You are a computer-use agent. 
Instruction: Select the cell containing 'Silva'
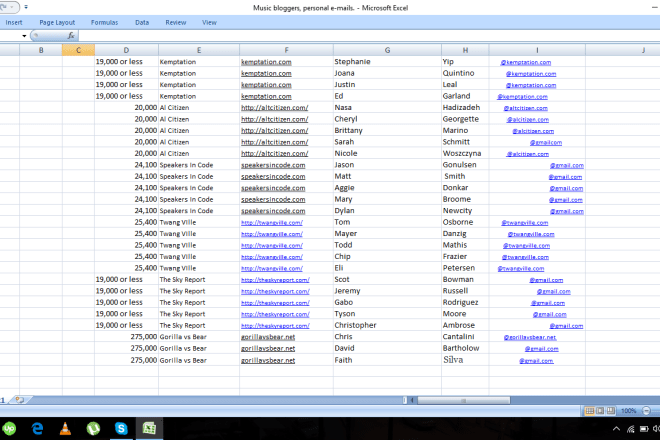click(x=465, y=360)
